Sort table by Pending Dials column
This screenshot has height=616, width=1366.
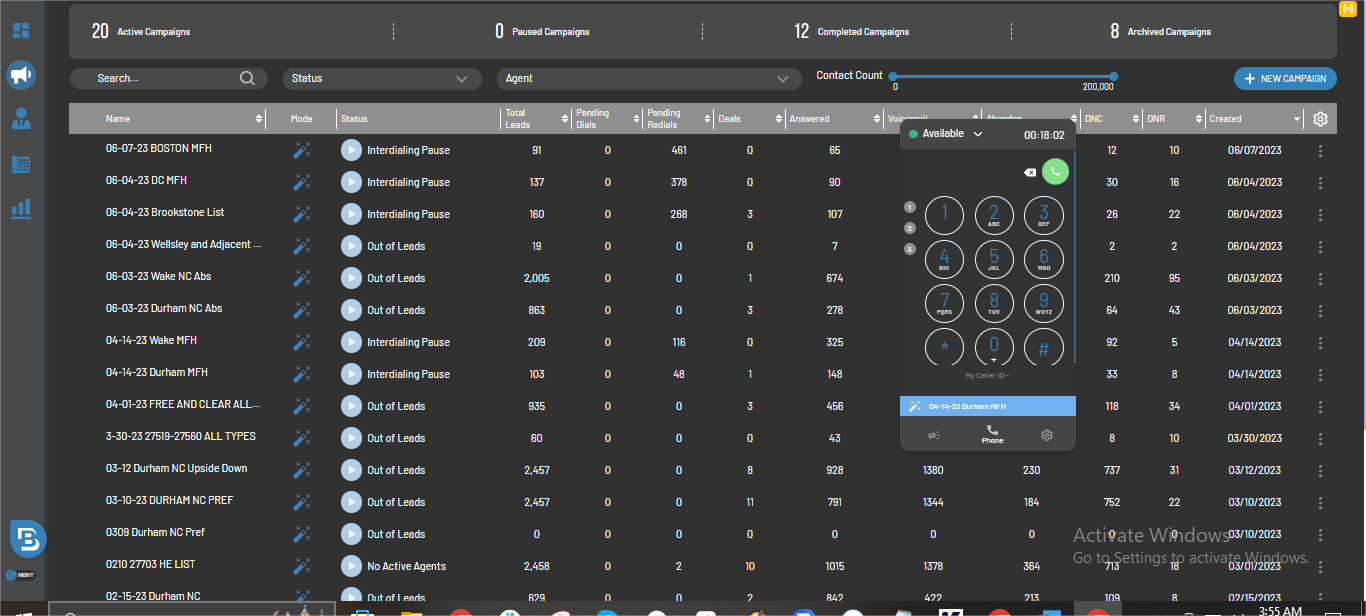click(635, 119)
